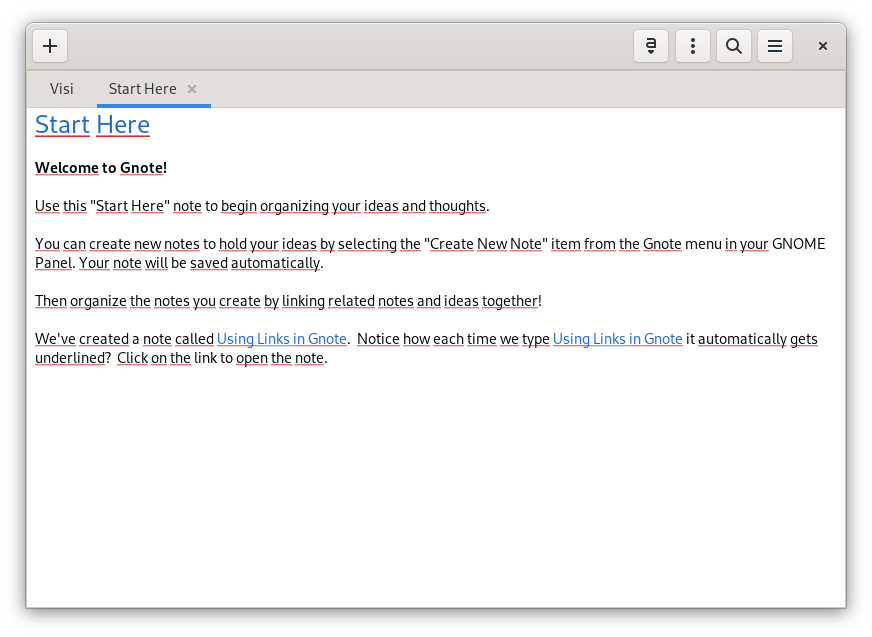Open the second Using Links in Gnote link

point(617,339)
